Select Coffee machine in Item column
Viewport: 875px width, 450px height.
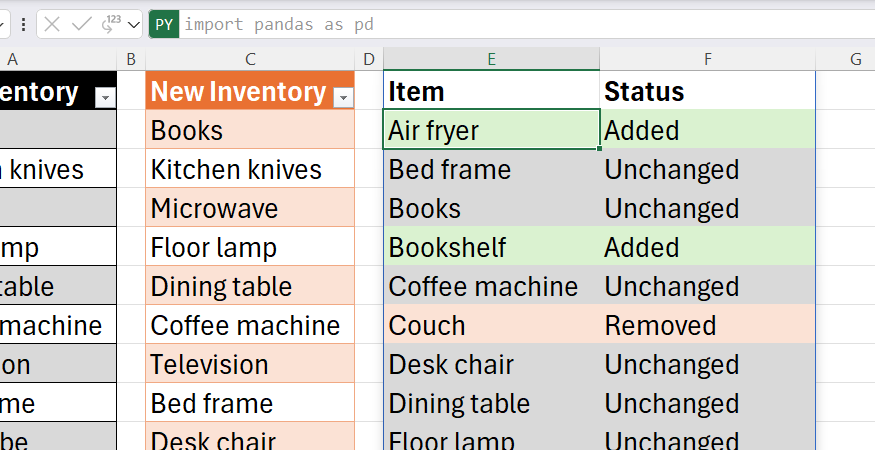(492, 286)
